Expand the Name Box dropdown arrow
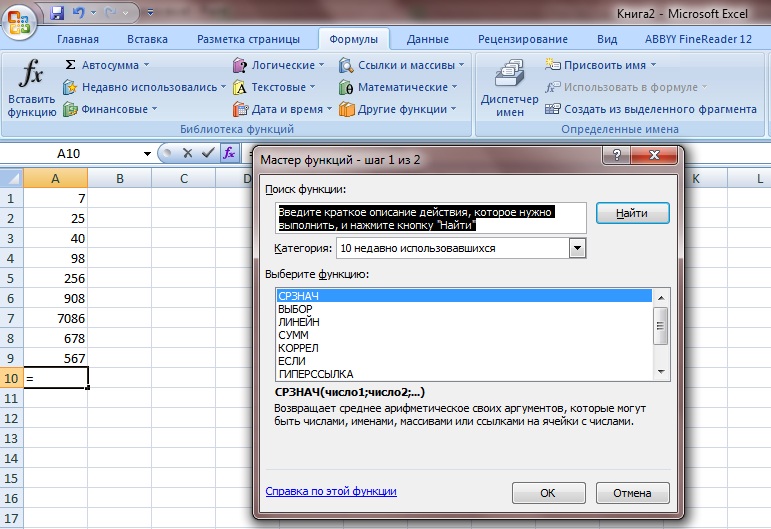Screen dimensions: 771x529 click(147, 154)
